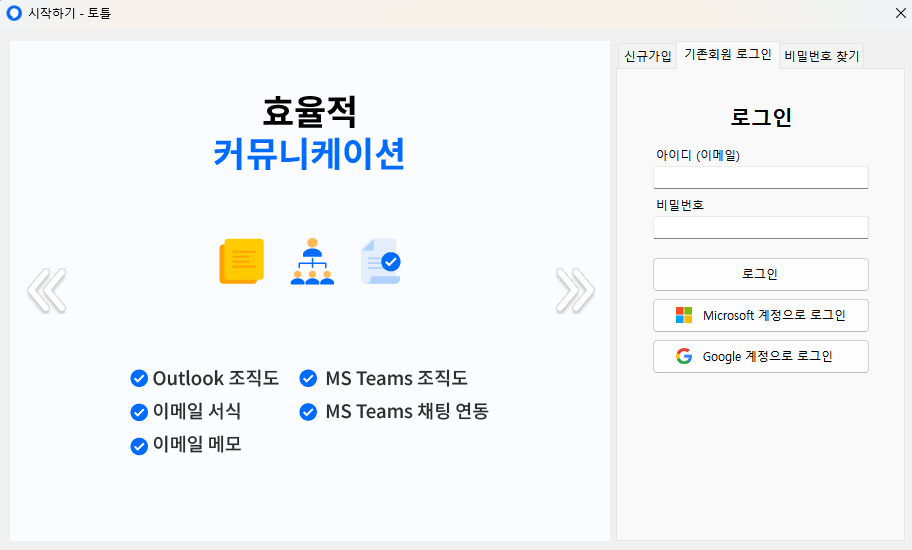Sign in with Microsoft 계정으로 로그인 button

pos(760,315)
